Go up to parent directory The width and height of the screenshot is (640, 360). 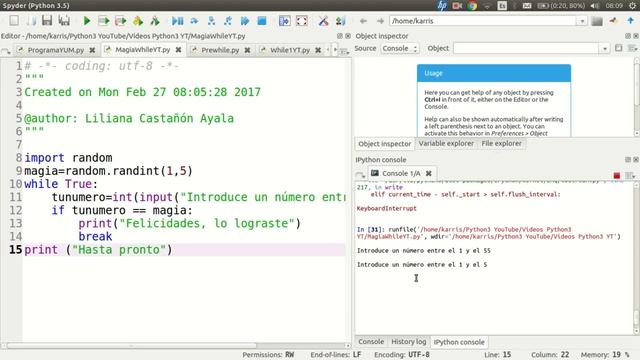point(631,21)
